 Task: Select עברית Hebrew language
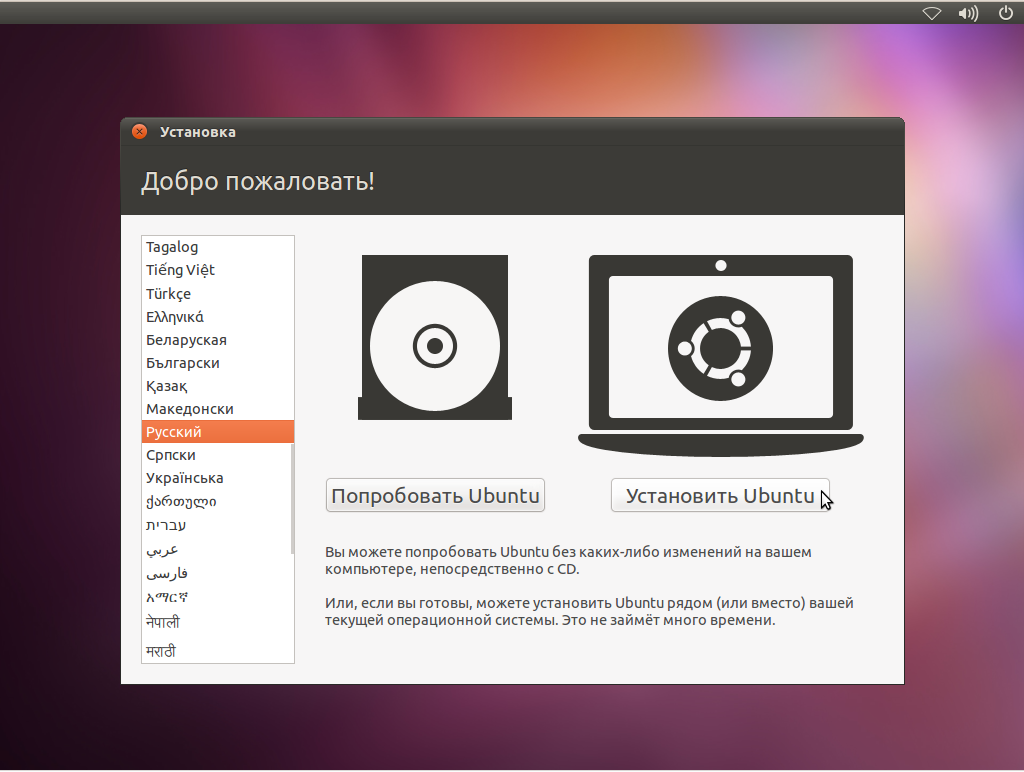pos(217,525)
